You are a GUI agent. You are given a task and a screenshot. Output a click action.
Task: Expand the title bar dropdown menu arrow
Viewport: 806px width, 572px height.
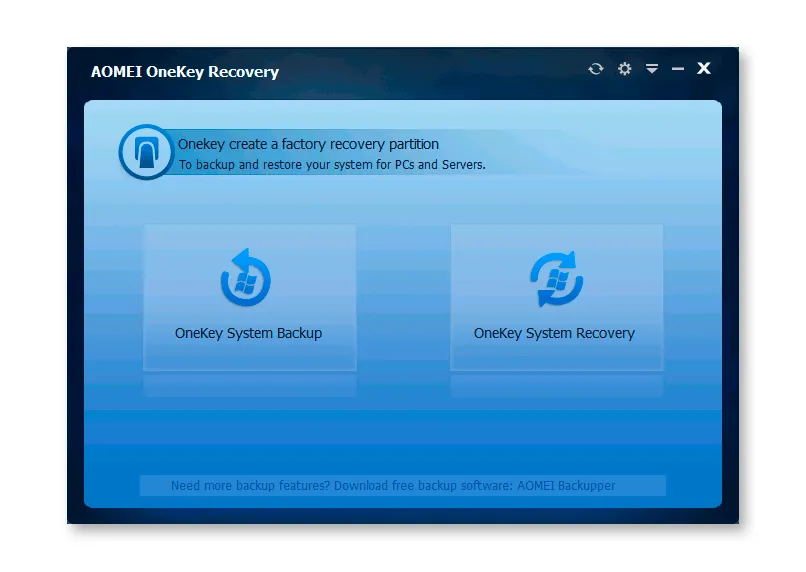652,69
